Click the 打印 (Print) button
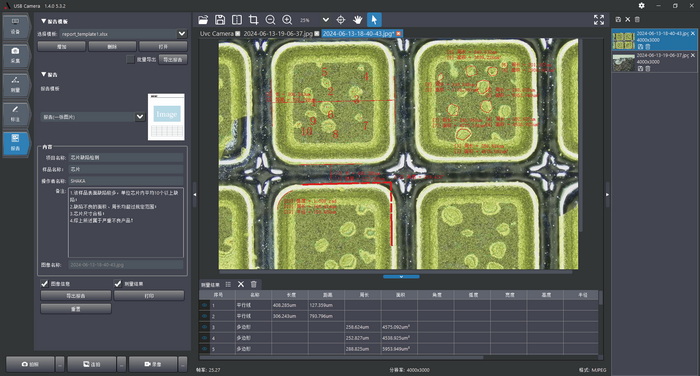700x376 pixels. tap(149, 296)
